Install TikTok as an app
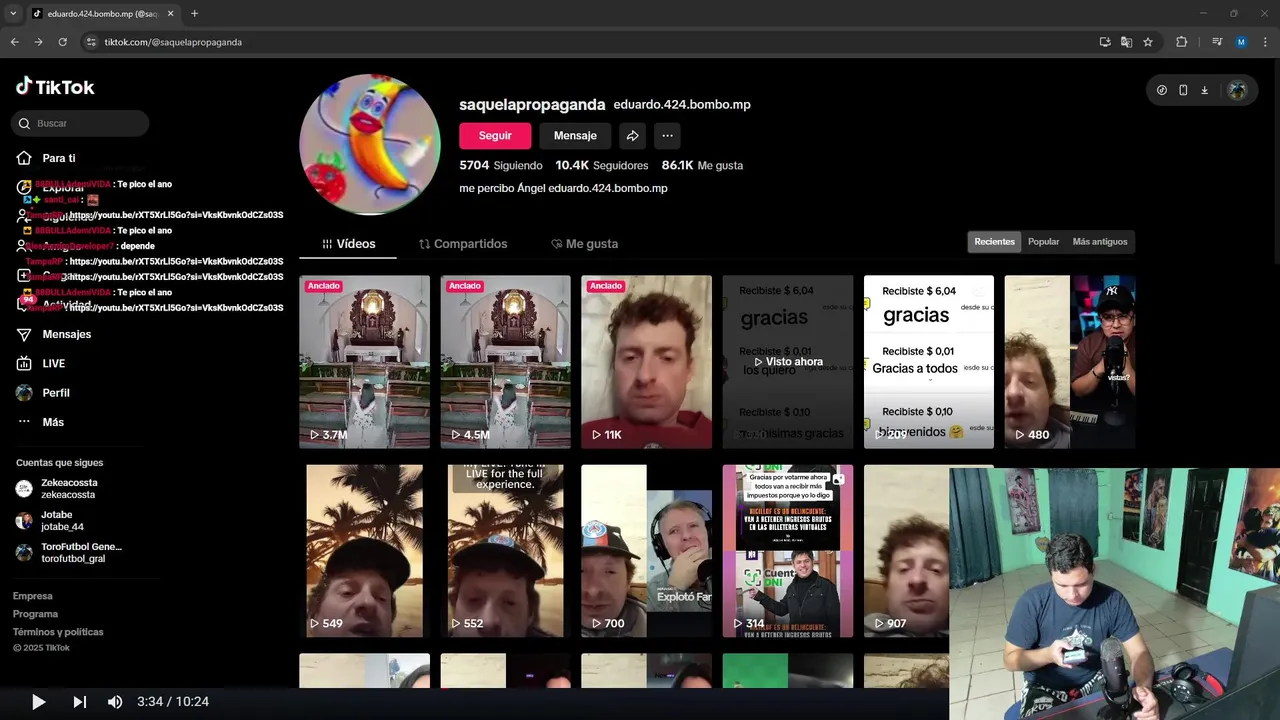 [1105, 42]
